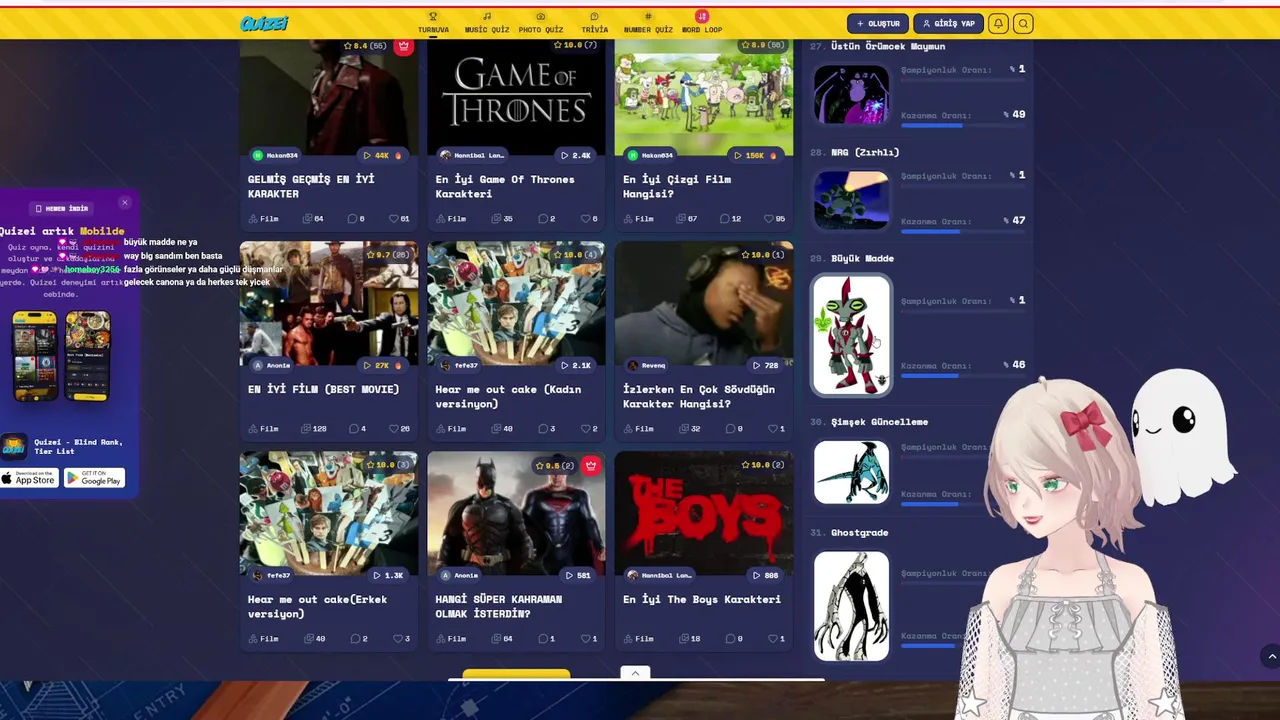This screenshot has width=1280, height=720.
Task: Open Hear me out cake(Erkek versiyon) title
Action: (317, 606)
